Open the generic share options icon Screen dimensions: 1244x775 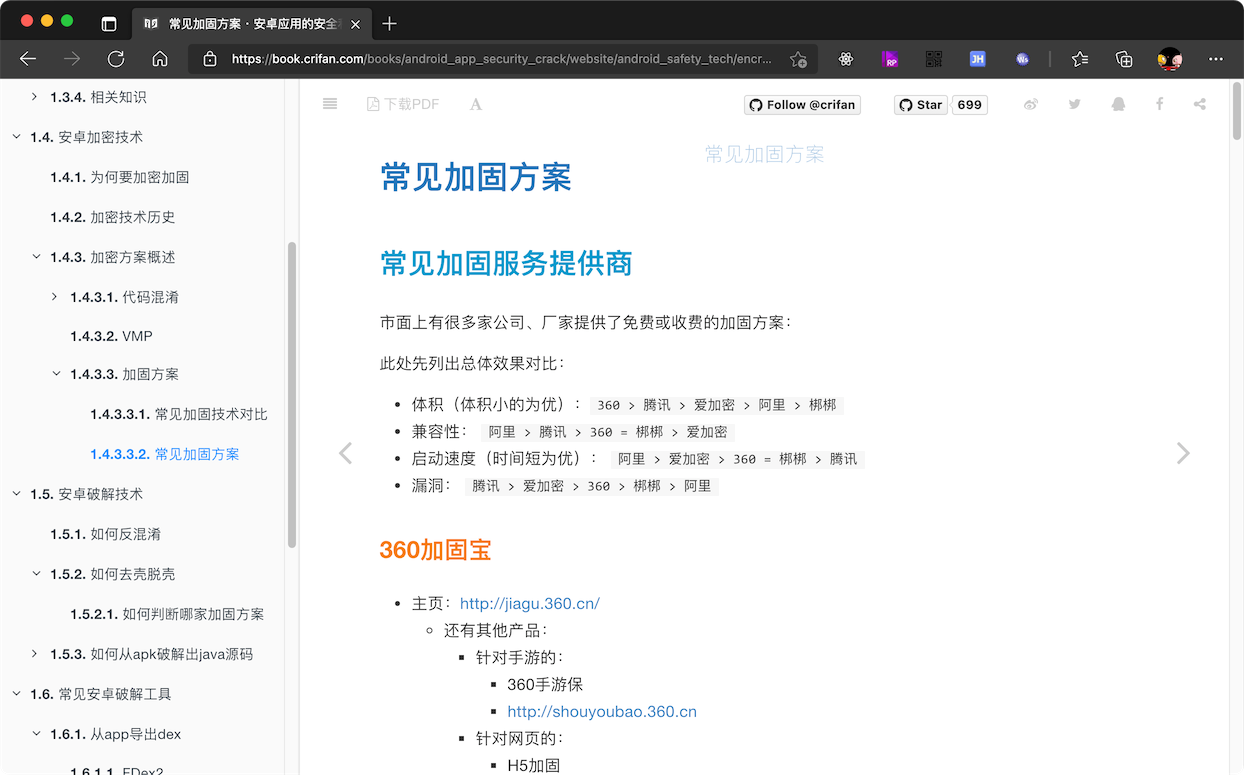(x=1200, y=104)
